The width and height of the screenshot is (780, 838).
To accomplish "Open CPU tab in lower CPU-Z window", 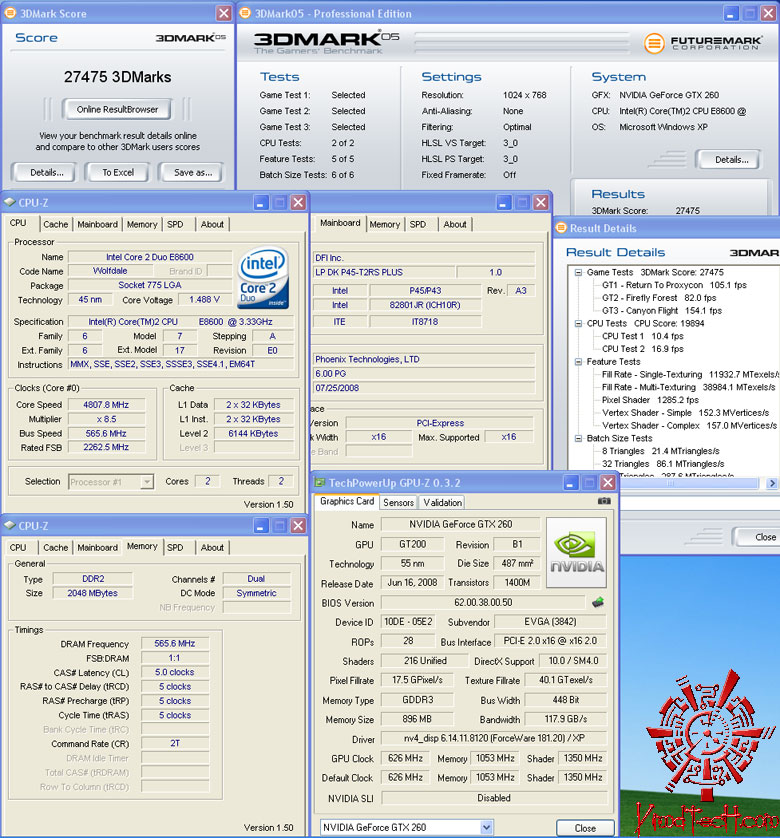I will (18, 547).
